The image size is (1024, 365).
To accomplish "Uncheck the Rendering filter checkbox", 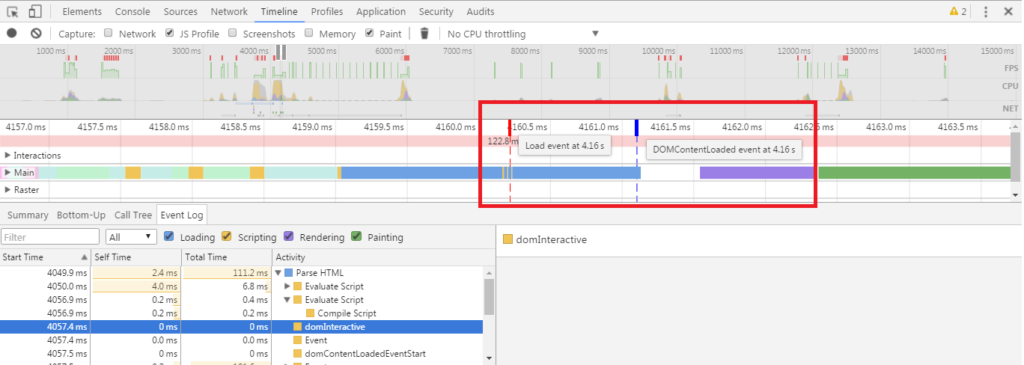I will (x=288, y=236).
